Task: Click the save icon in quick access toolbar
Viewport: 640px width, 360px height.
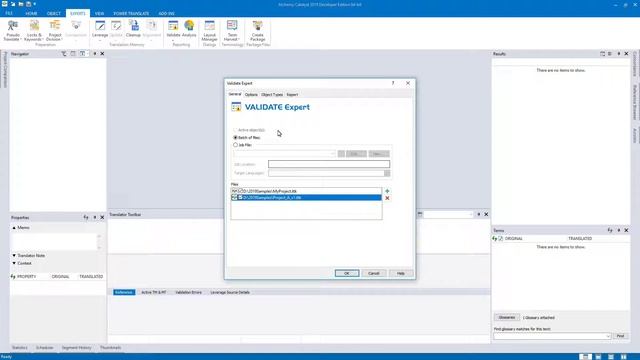Action: click(x=29, y=4)
